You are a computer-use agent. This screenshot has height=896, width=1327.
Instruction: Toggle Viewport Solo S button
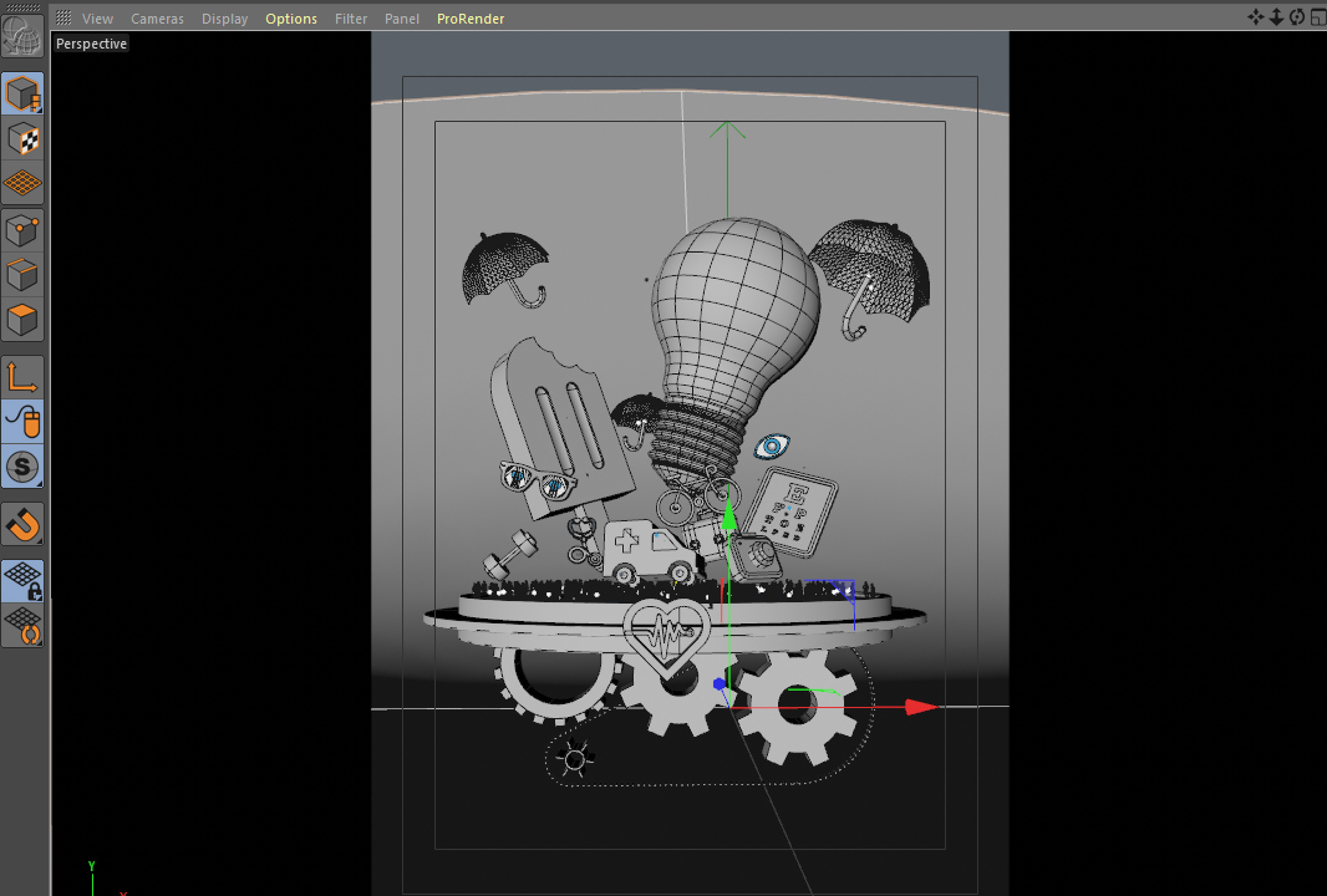pyautogui.click(x=22, y=467)
